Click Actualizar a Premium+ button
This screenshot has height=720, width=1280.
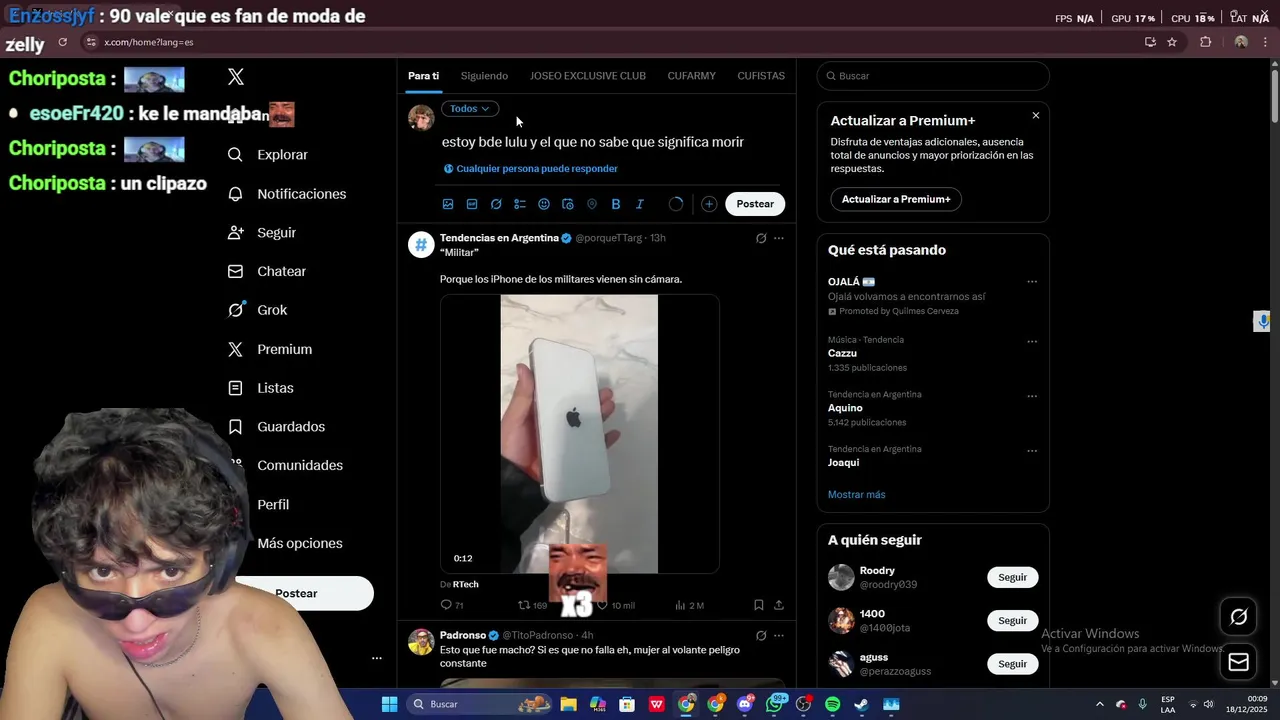point(896,199)
